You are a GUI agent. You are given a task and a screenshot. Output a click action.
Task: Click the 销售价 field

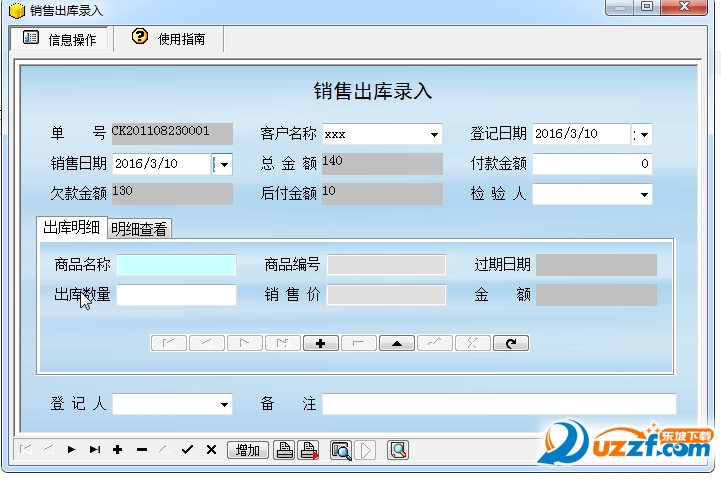point(386,295)
